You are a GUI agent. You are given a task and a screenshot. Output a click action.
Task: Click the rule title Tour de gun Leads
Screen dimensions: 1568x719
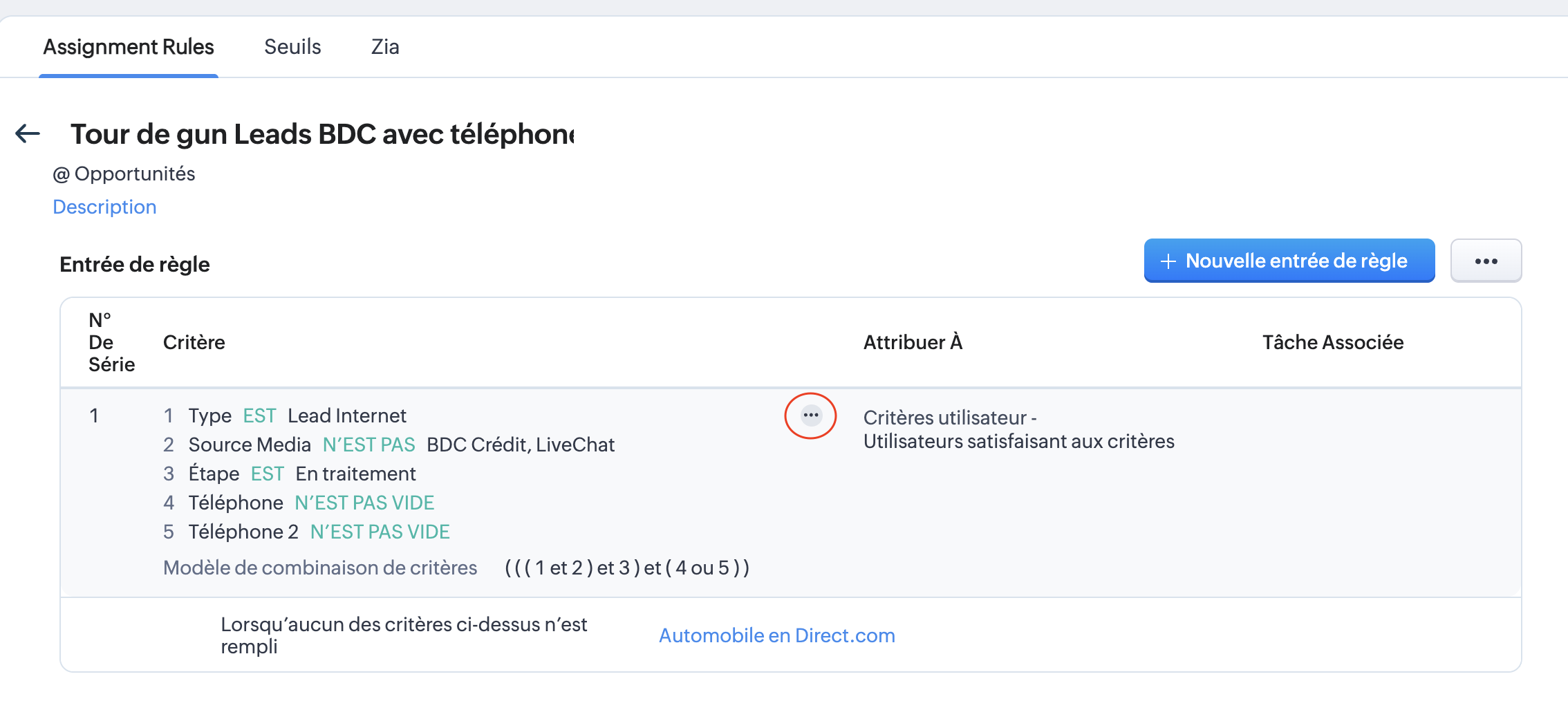coord(322,134)
